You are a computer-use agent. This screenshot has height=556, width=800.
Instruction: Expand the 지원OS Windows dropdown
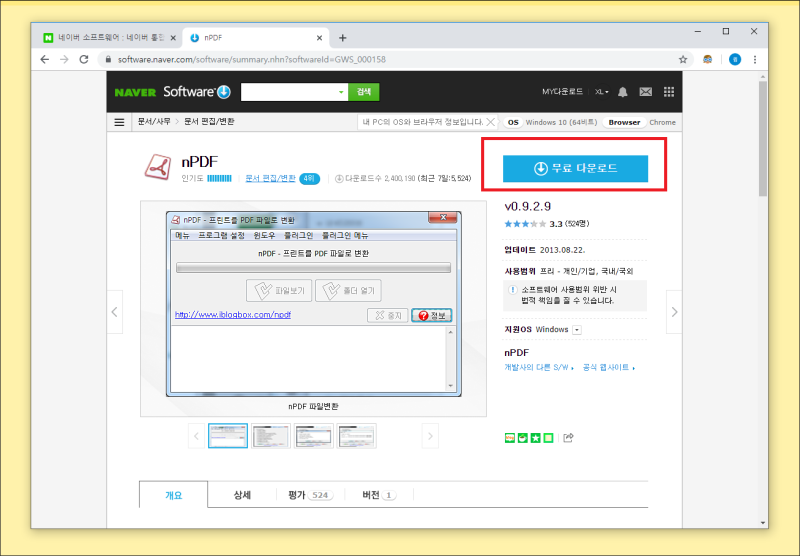click(577, 330)
